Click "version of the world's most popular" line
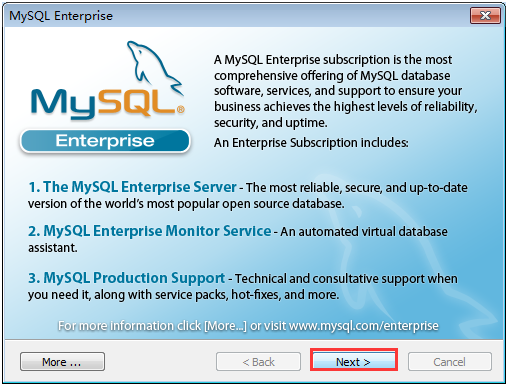Image resolution: width=508 pixels, height=386 pixels. (186, 204)
